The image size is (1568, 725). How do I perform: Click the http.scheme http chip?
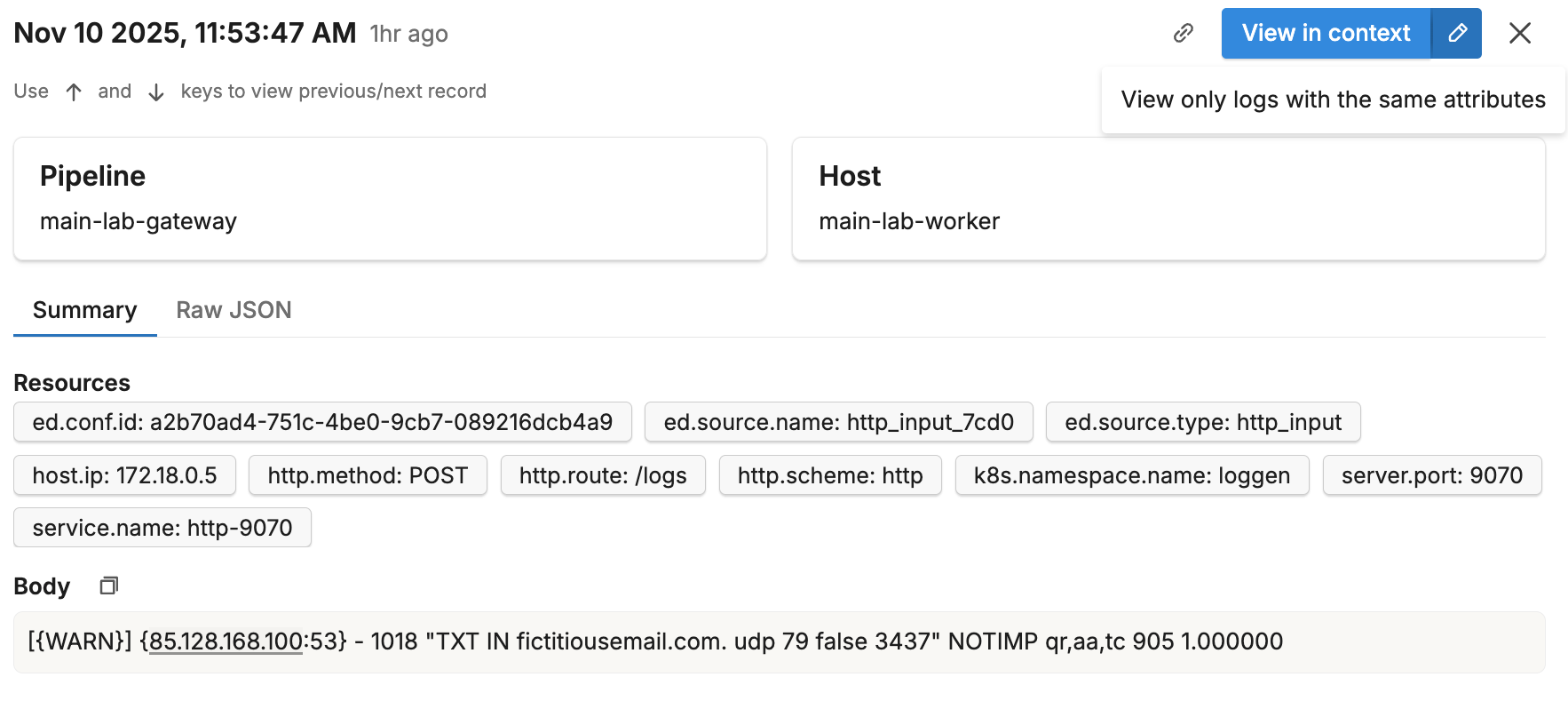[x=829, y=475]
